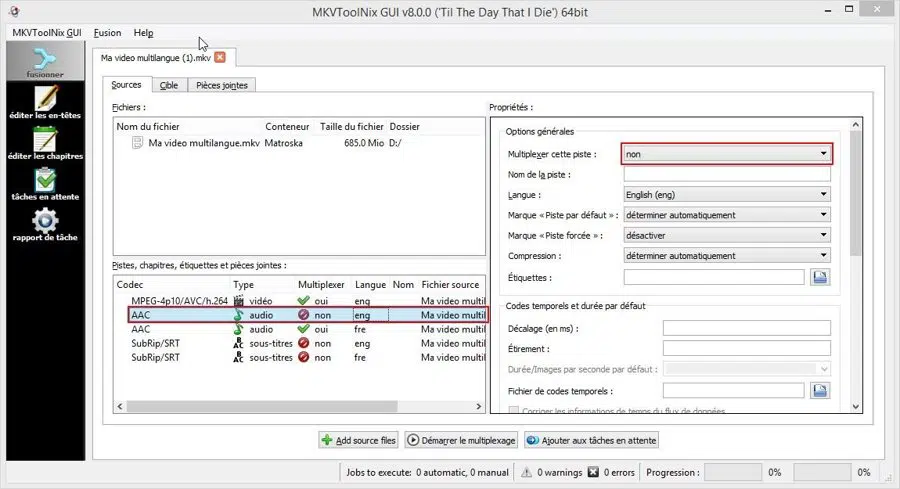Click the Conteneur column header
This screenshot has height=489, width=900.
(287, 126)
